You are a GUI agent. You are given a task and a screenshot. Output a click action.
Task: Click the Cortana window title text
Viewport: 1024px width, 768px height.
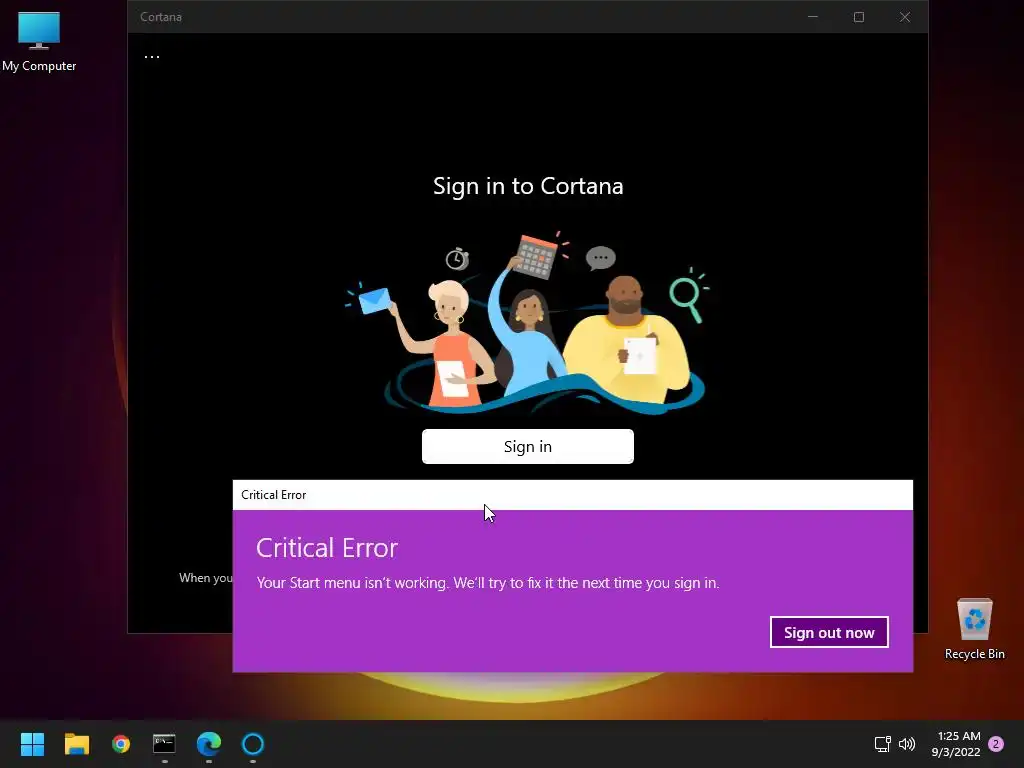pos(161,17)
